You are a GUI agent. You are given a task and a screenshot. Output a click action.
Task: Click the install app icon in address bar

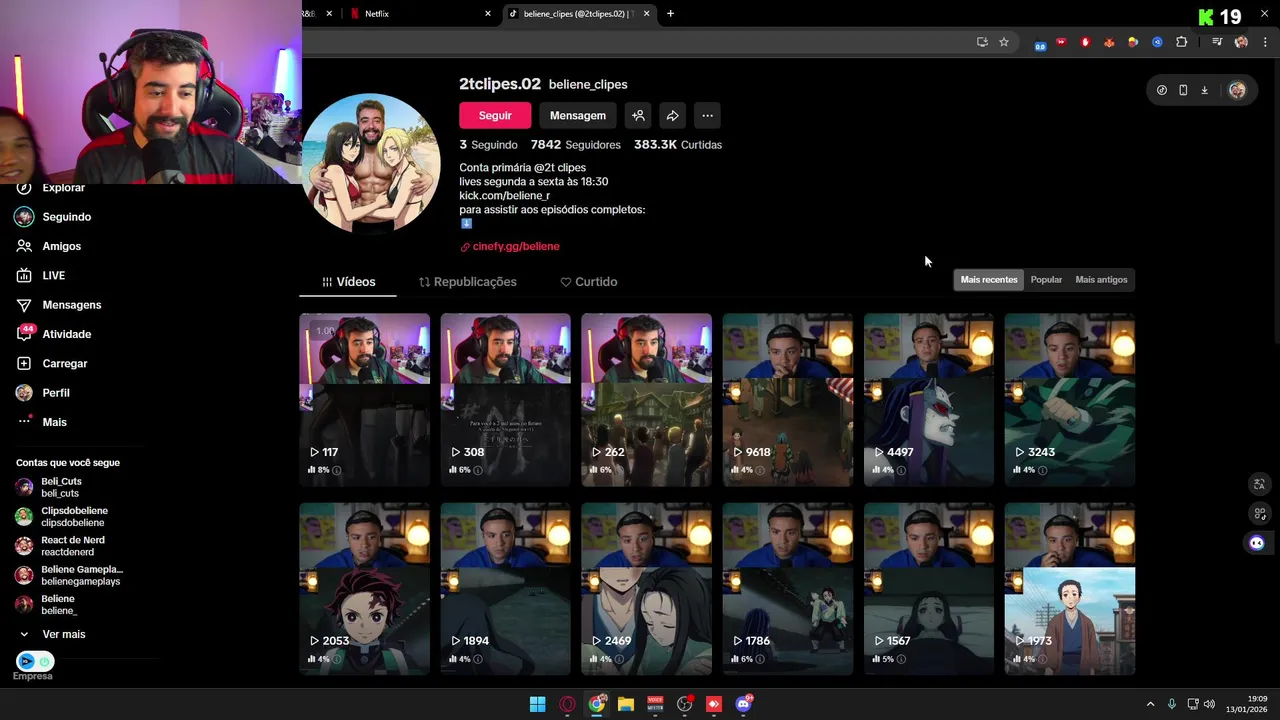pyautogui.click(x=982, y=42)
